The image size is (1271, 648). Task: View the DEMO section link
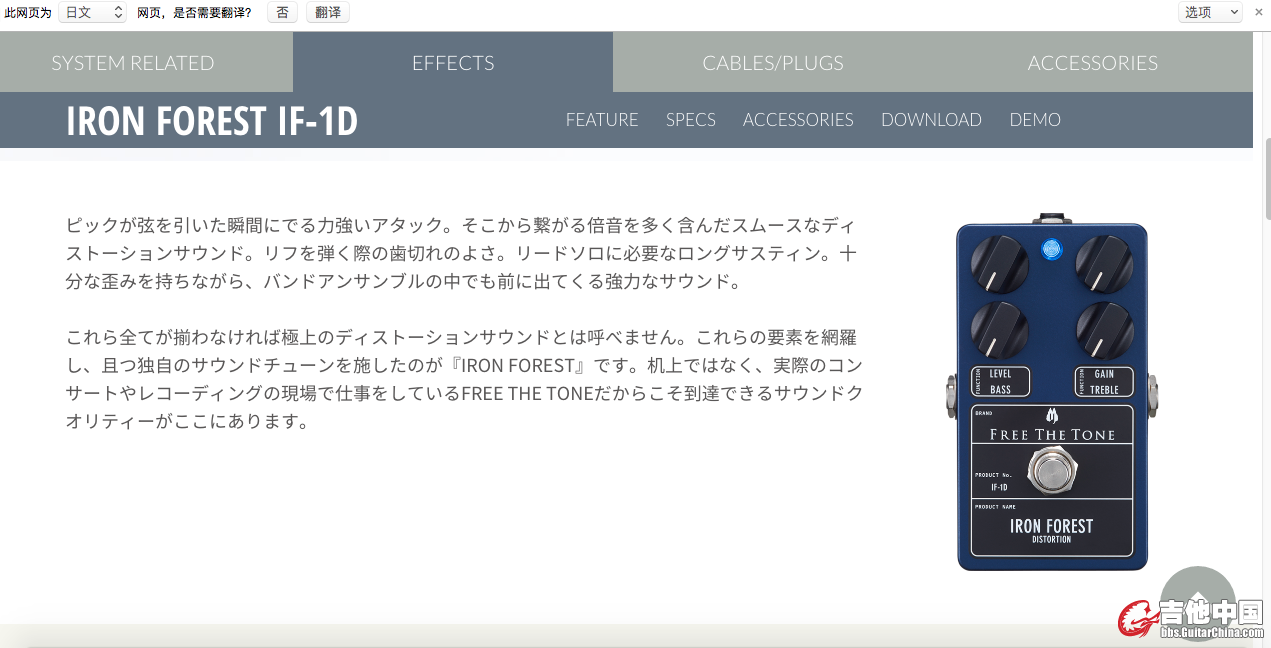click(1035, 119)
